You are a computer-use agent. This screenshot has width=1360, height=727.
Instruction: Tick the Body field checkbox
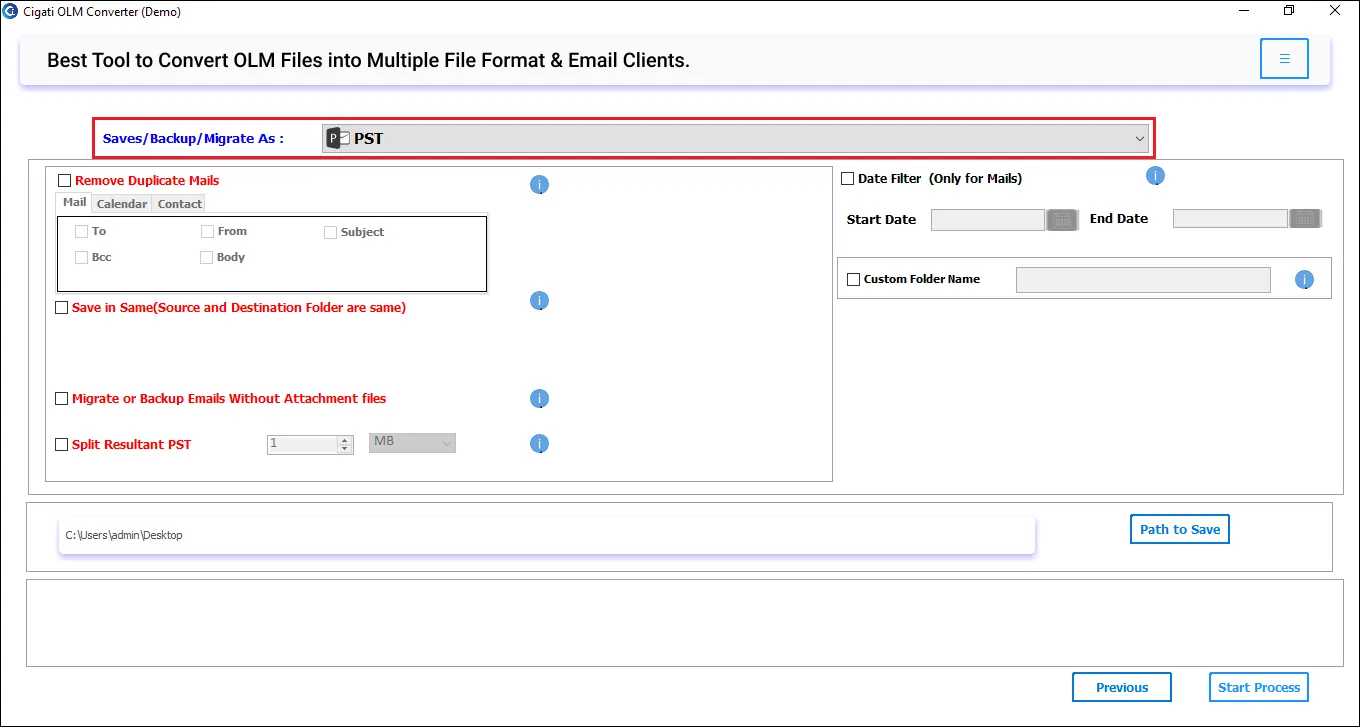pyautogui.click(x=207, y=257)
